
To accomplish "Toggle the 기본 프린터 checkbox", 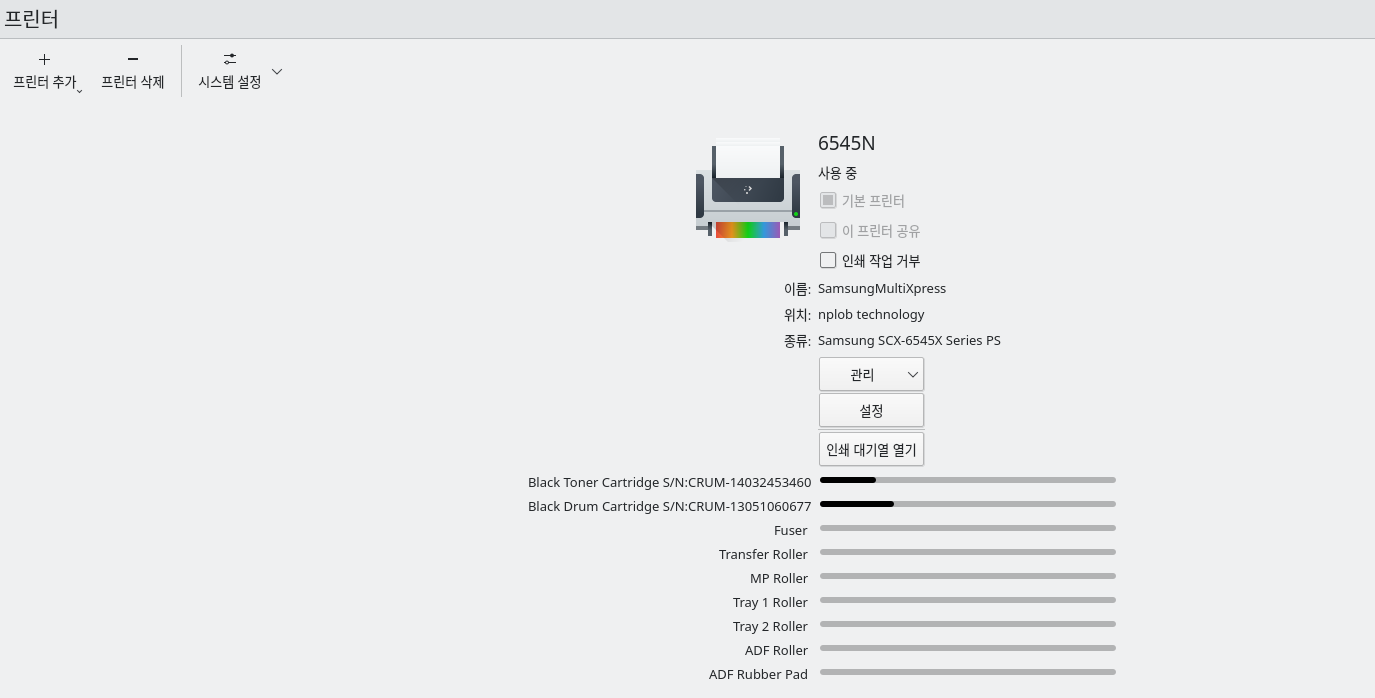I will pyautogui.click(x=828, y=200).
